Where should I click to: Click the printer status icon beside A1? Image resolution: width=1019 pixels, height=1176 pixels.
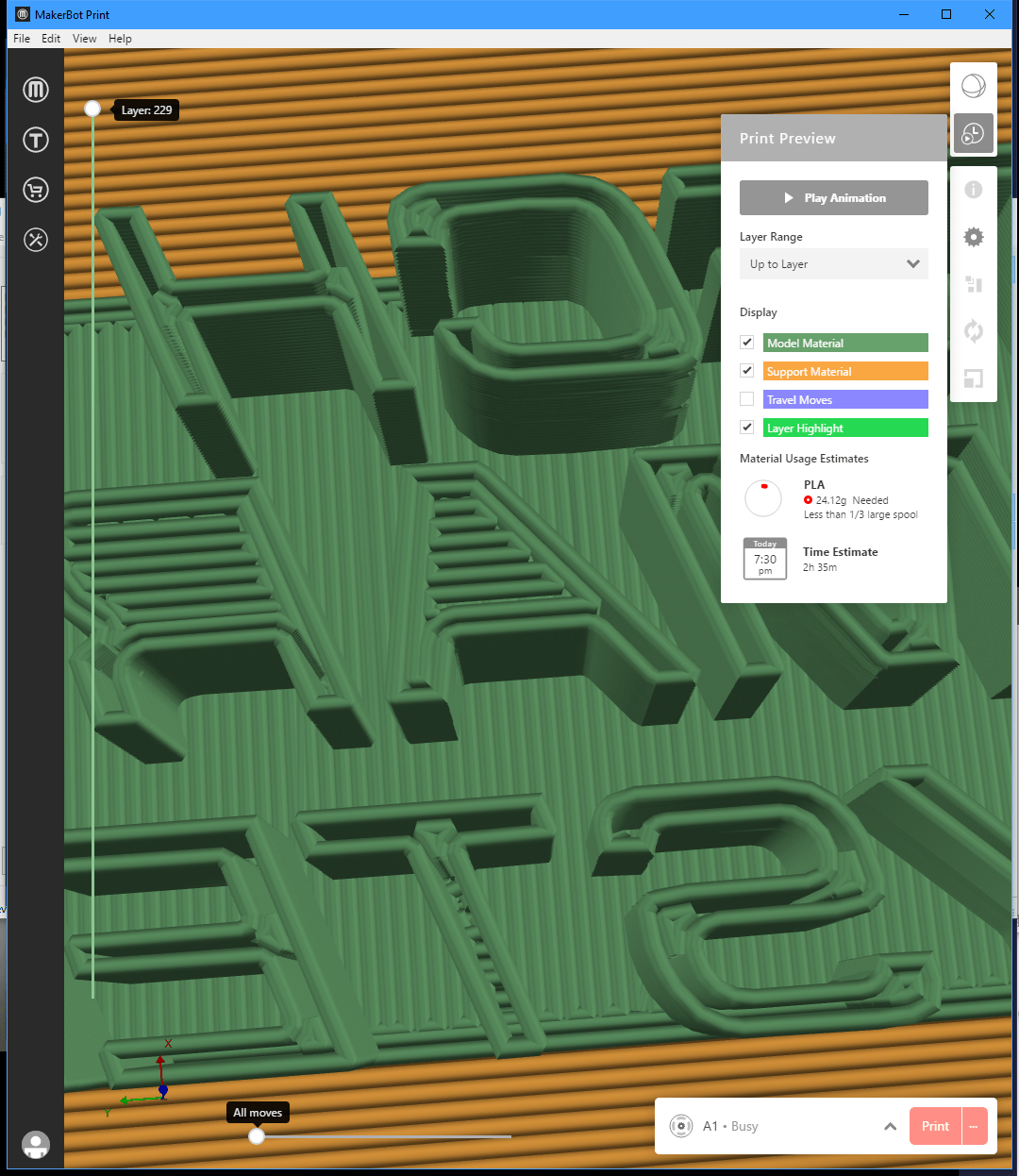point(681,1126)
